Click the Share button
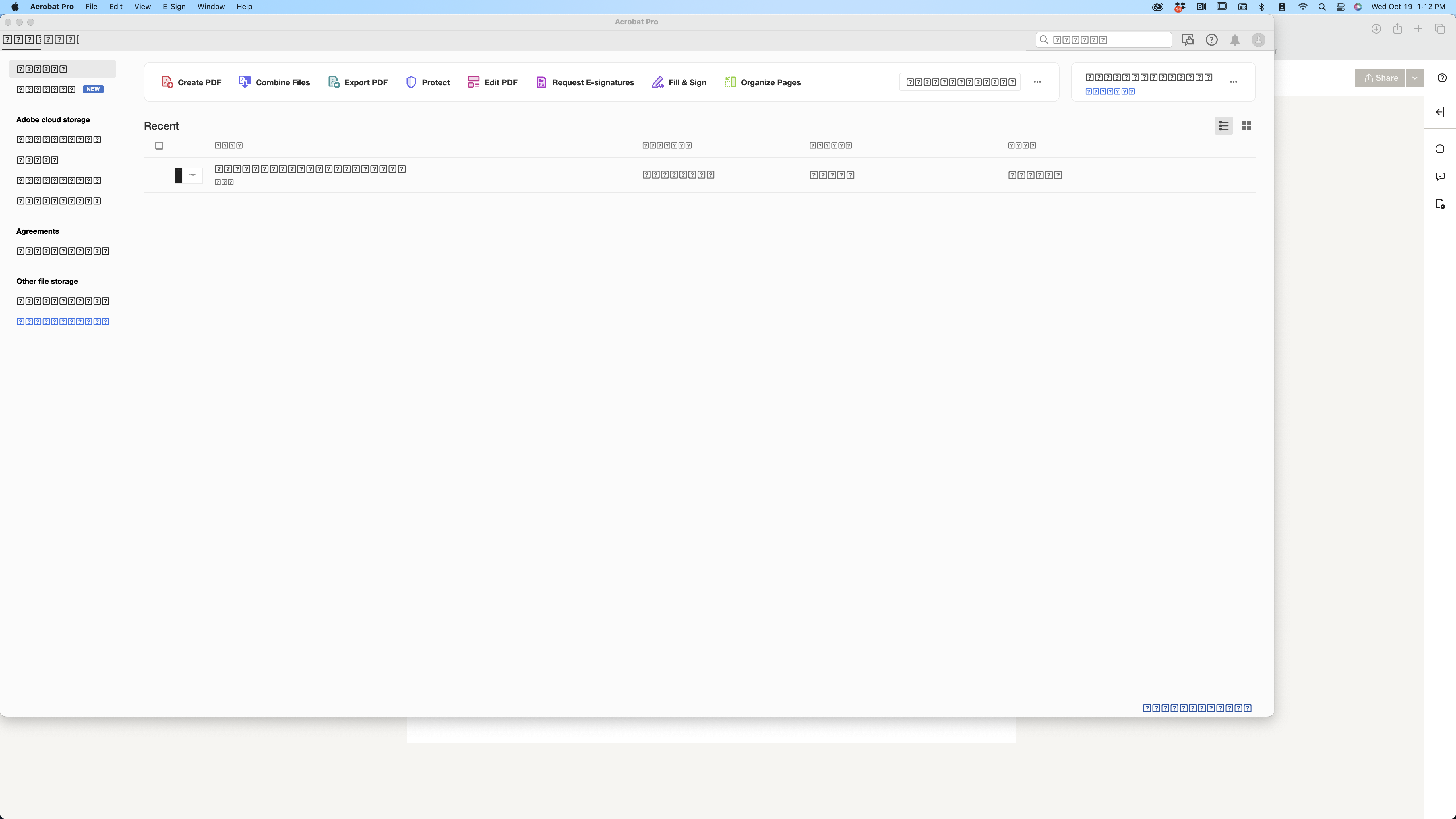 point(1380,77)
